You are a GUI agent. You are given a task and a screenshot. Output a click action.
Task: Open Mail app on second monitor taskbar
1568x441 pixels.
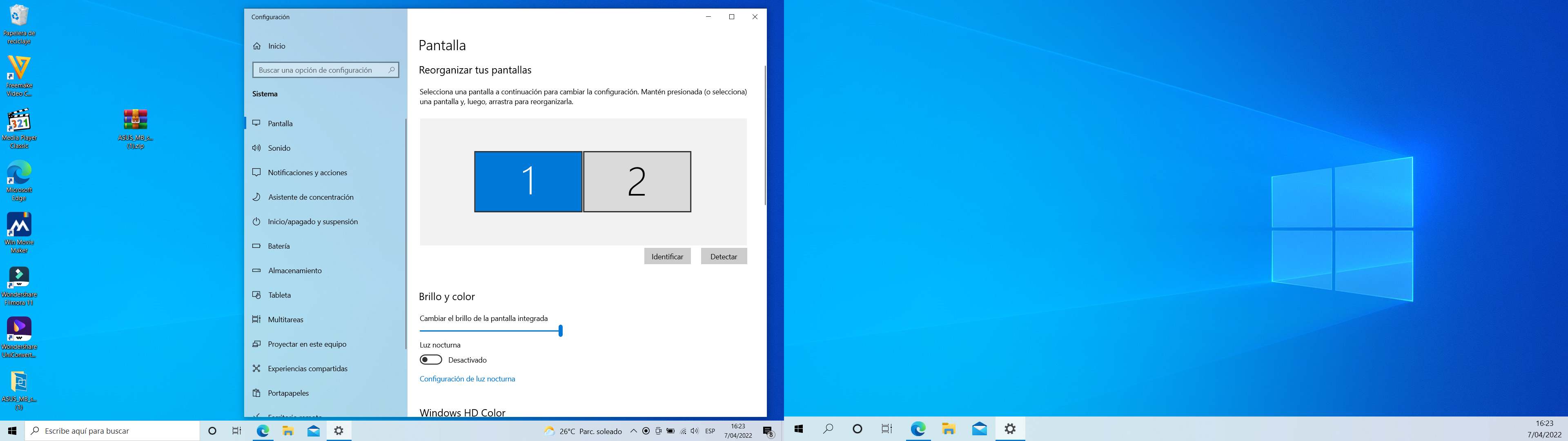click(980, 429)
